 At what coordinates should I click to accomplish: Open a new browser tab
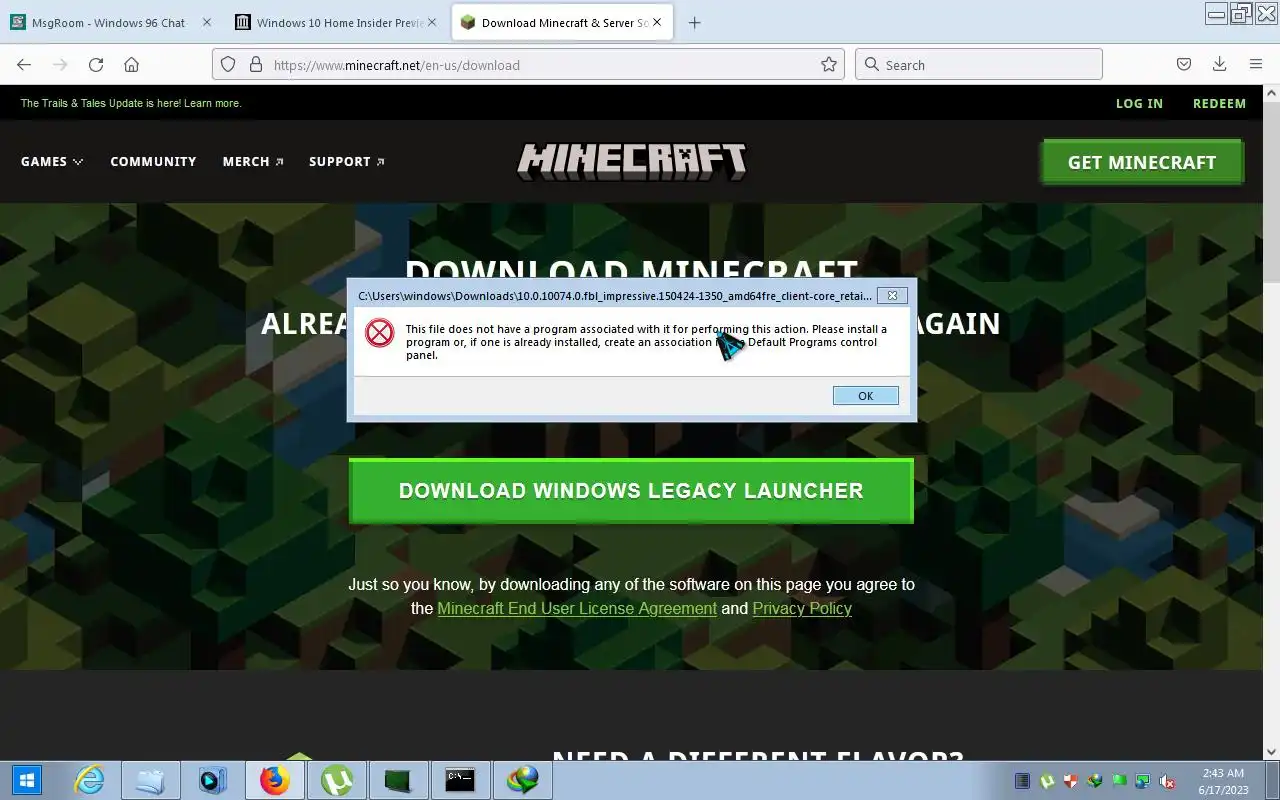(695, 22)
